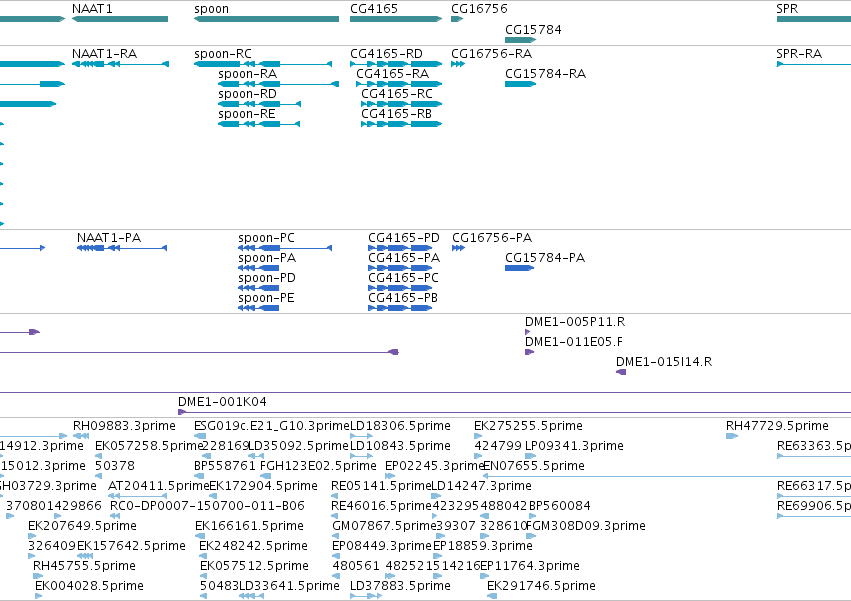The width and height of the screenshot is (851, 601).
Task: Select the LD14247.3prime EST label
Action: pos(481,486)
